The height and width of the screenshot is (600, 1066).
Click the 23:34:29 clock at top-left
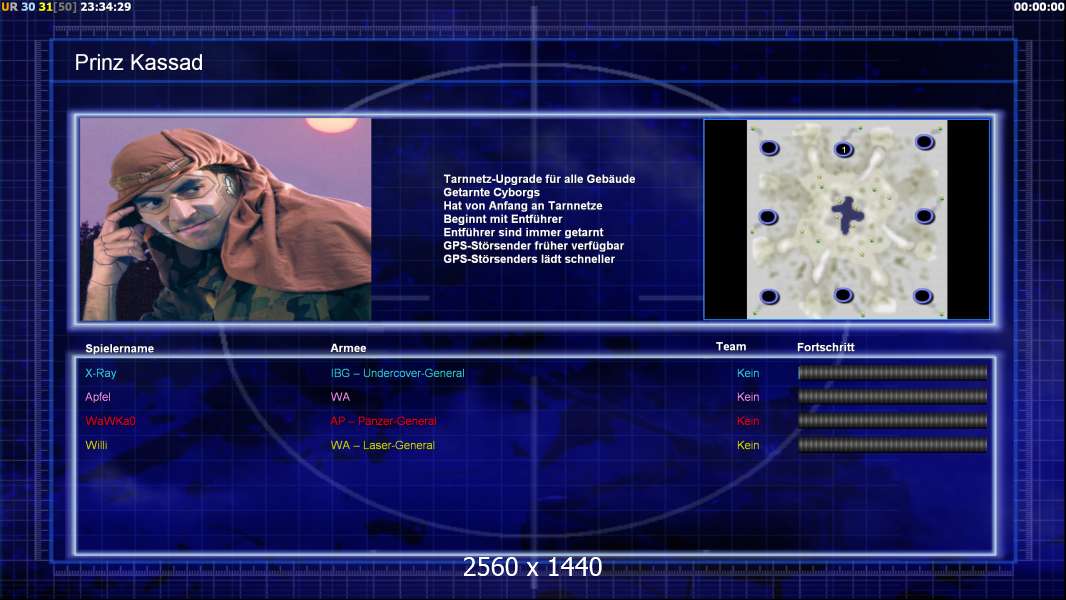click(105, 7)
